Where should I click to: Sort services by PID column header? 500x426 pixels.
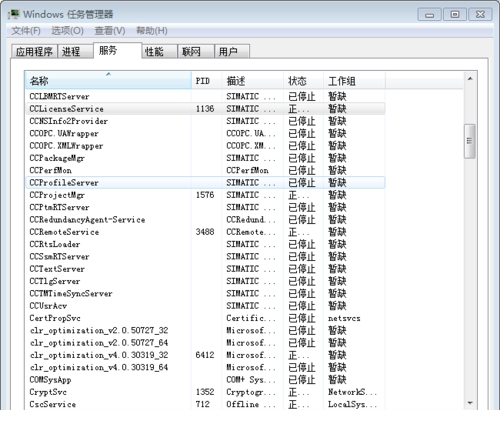(x=207, y=81)
